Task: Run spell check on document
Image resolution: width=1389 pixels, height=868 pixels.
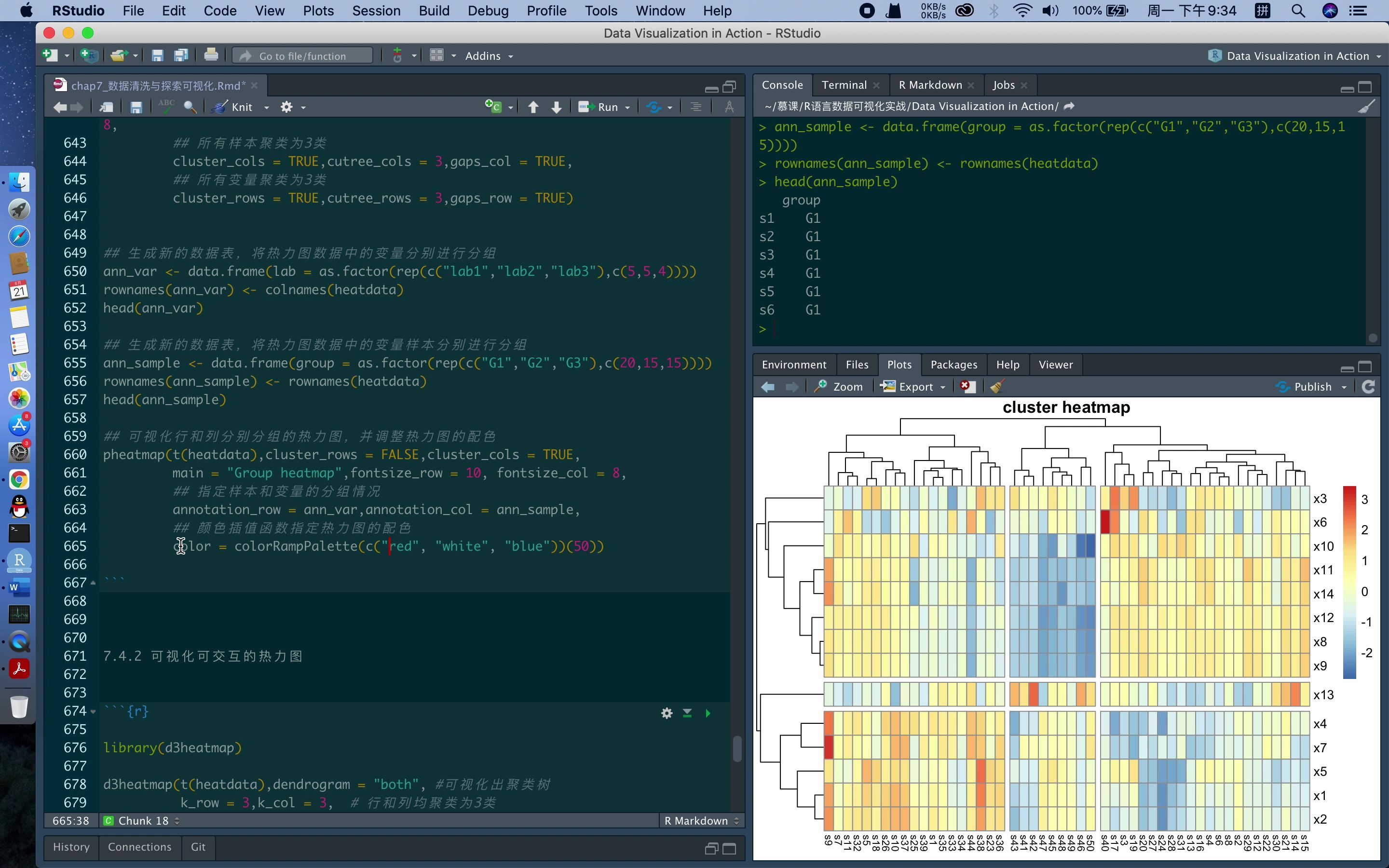Action: [166, 107]
